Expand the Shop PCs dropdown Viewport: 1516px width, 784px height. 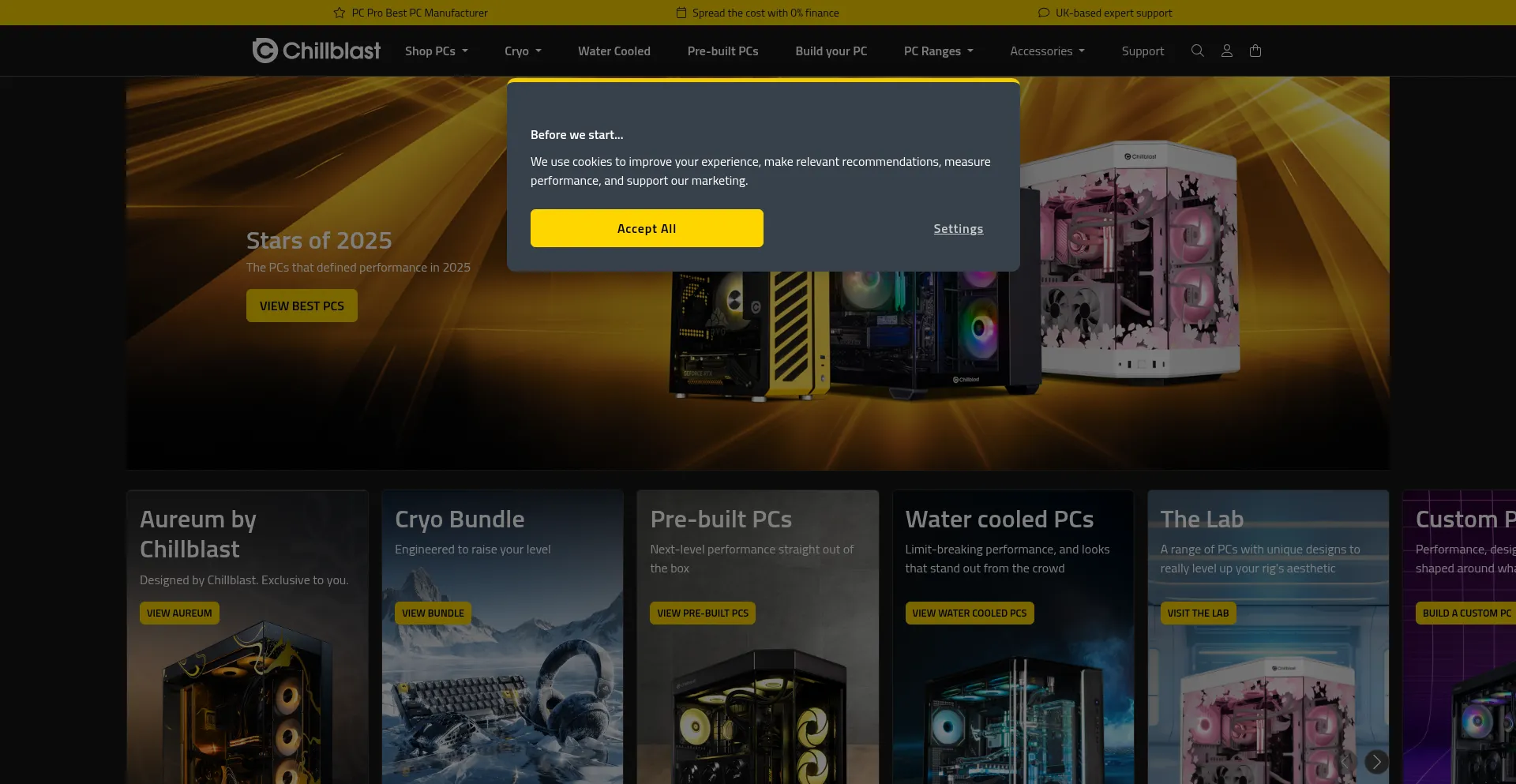click(x=437, y=51)
